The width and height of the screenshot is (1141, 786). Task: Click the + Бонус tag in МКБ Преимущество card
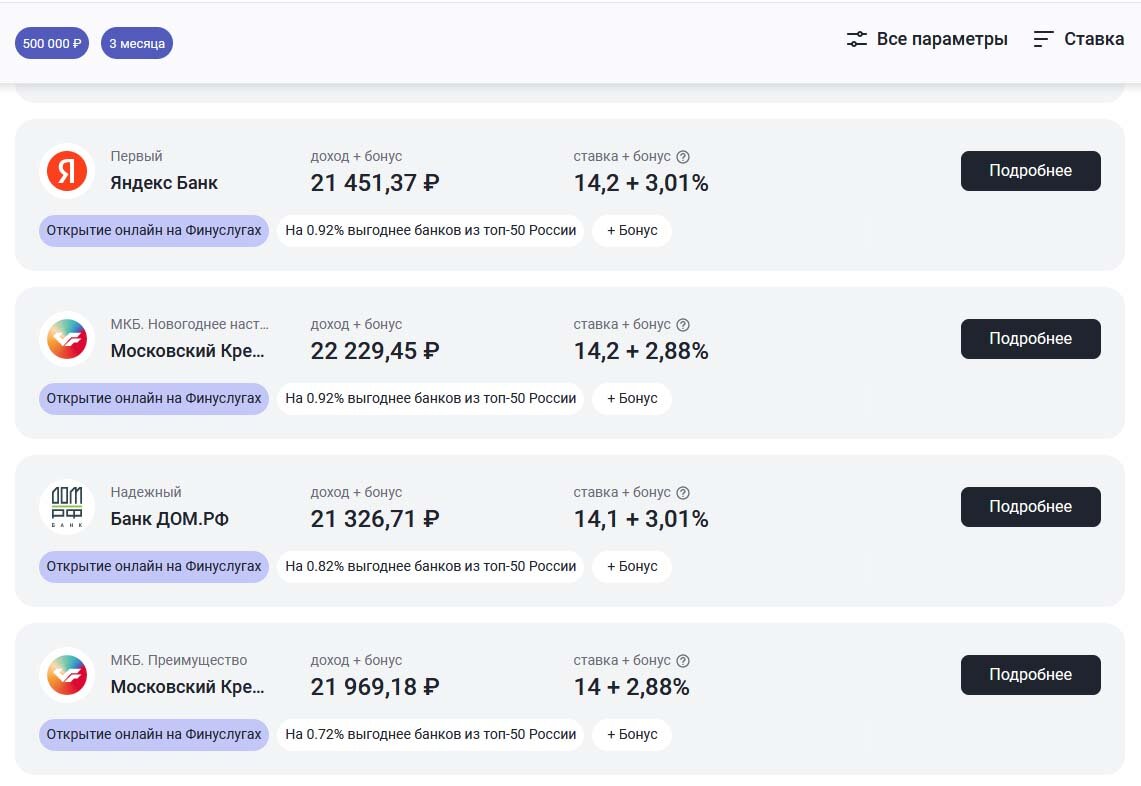point(632,735)
